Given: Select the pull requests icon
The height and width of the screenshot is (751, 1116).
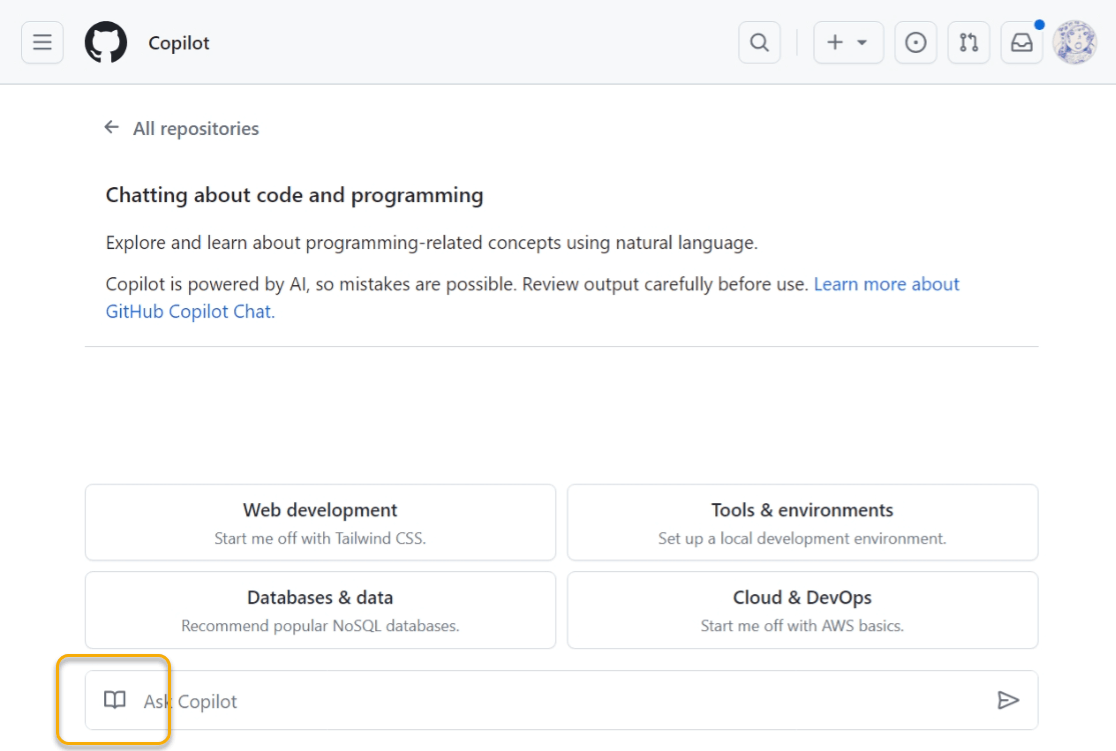Looking at the screenshot, I should pyautogui.click(x=968, y=42).
